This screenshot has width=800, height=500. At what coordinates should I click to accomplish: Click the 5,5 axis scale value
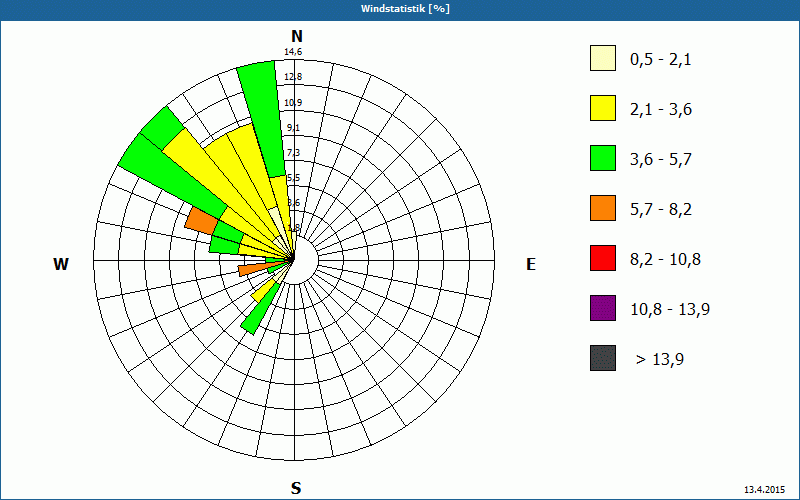(x=293, y=178)
